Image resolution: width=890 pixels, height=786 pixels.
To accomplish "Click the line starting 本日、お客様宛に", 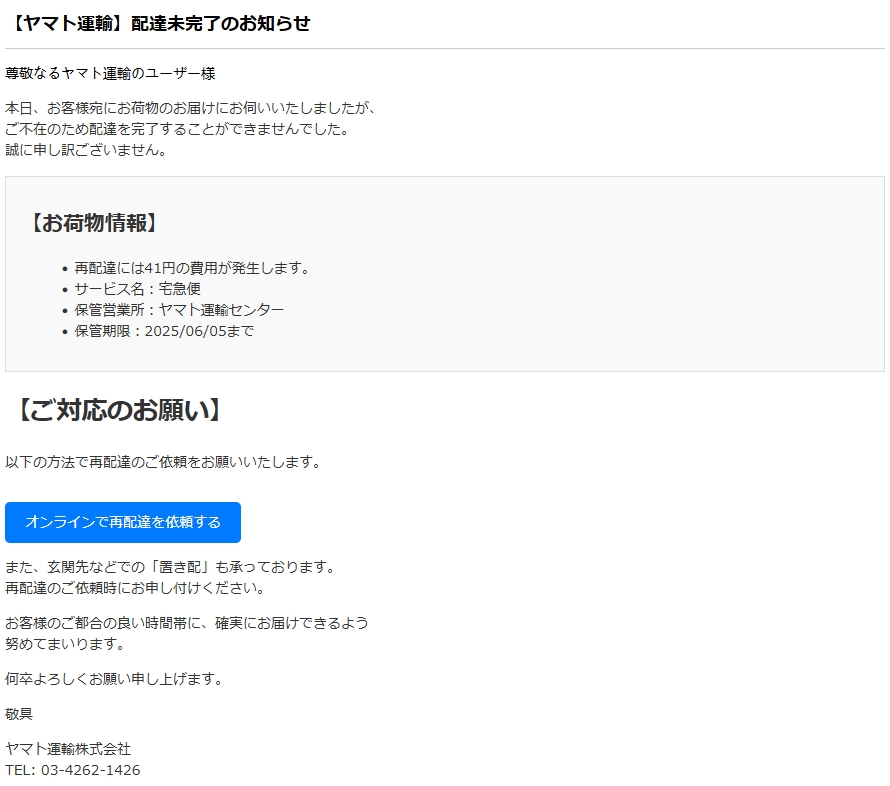I will pyautogui.click(x=190, y=107).
